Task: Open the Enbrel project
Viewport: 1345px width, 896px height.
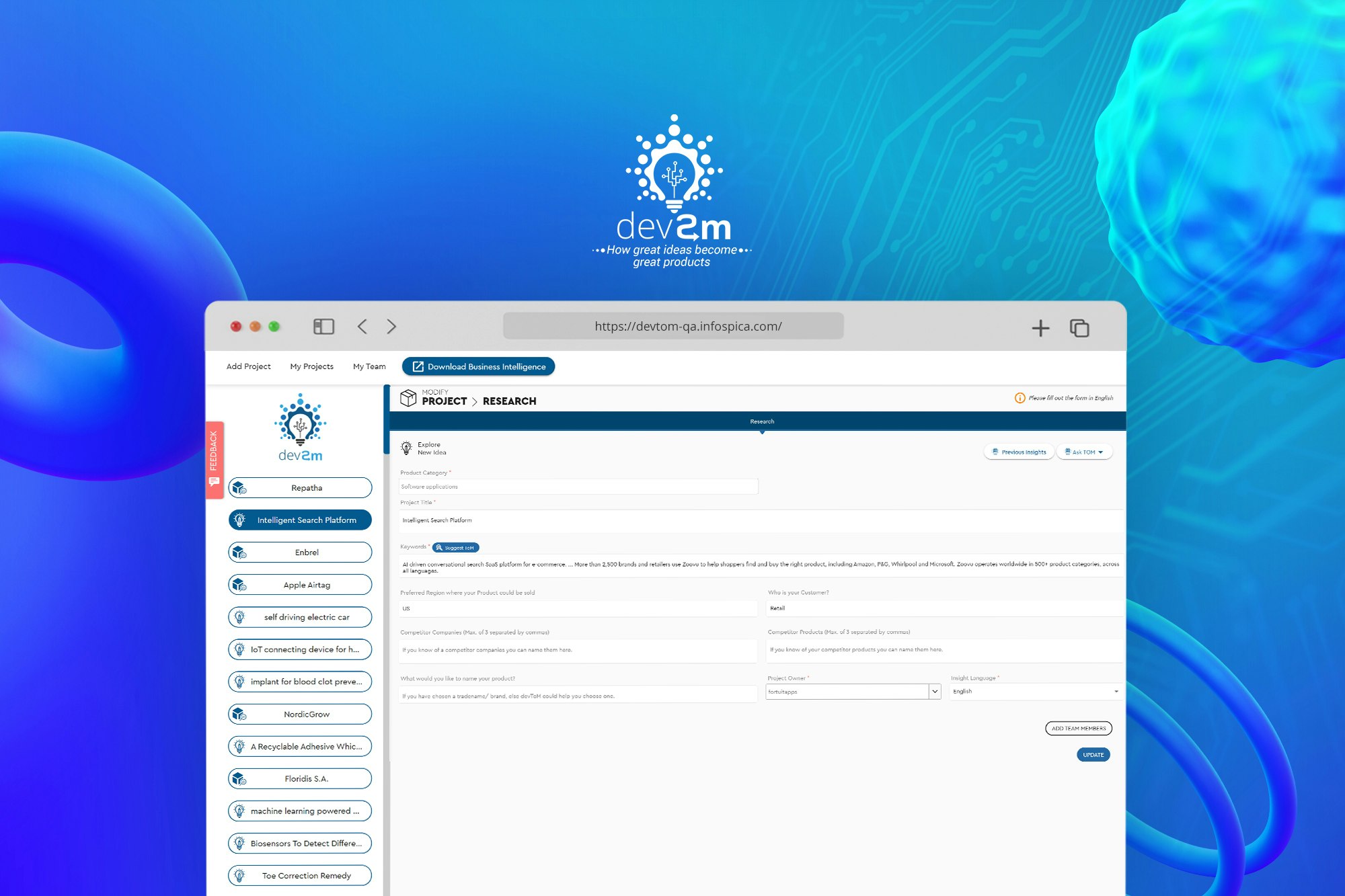Action: point(300,553)
